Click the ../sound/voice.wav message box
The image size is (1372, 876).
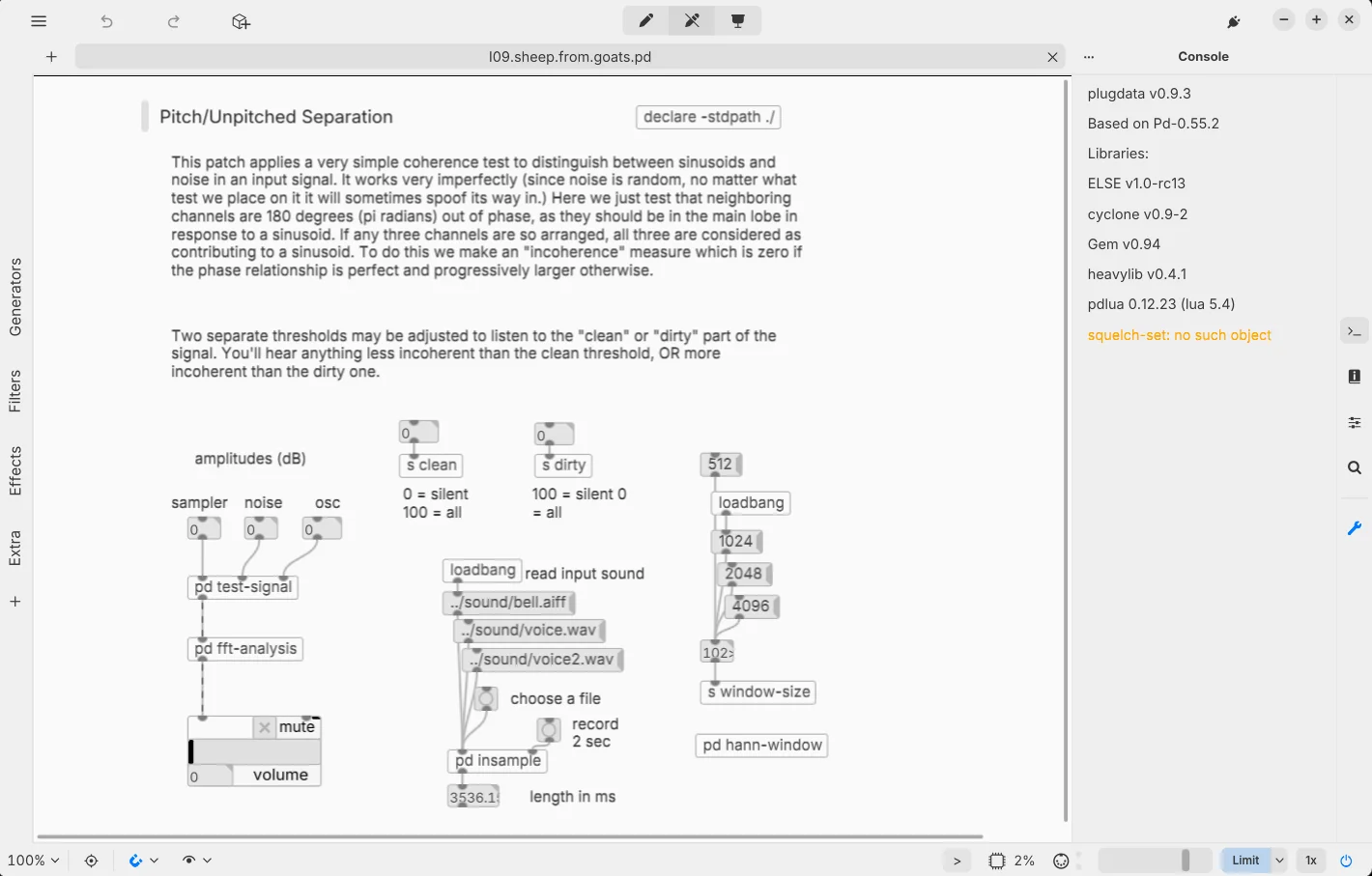pyautogui.click(x=529, y=631)
